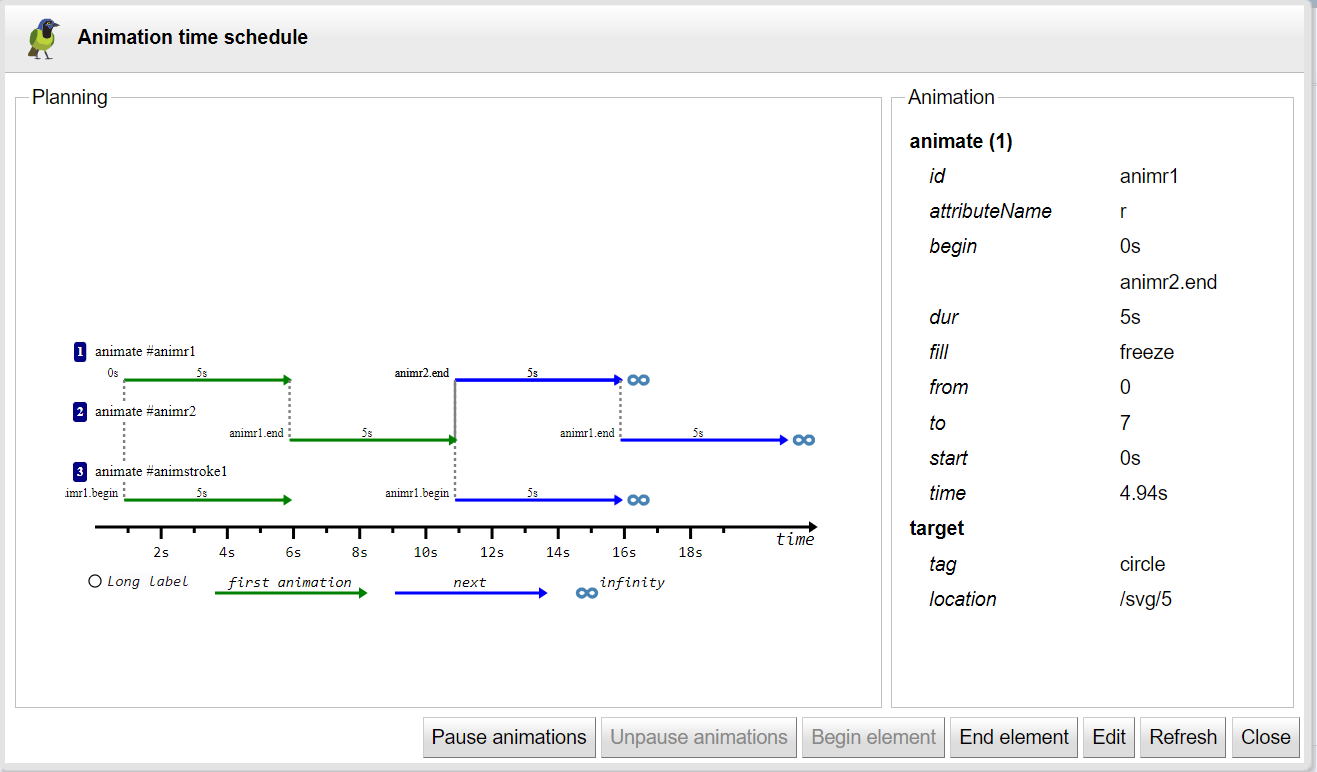Click infinity symbol ending the animstroke1 row
The width and height of the screenshot is (1317, 772).
(x=638, y=500)
